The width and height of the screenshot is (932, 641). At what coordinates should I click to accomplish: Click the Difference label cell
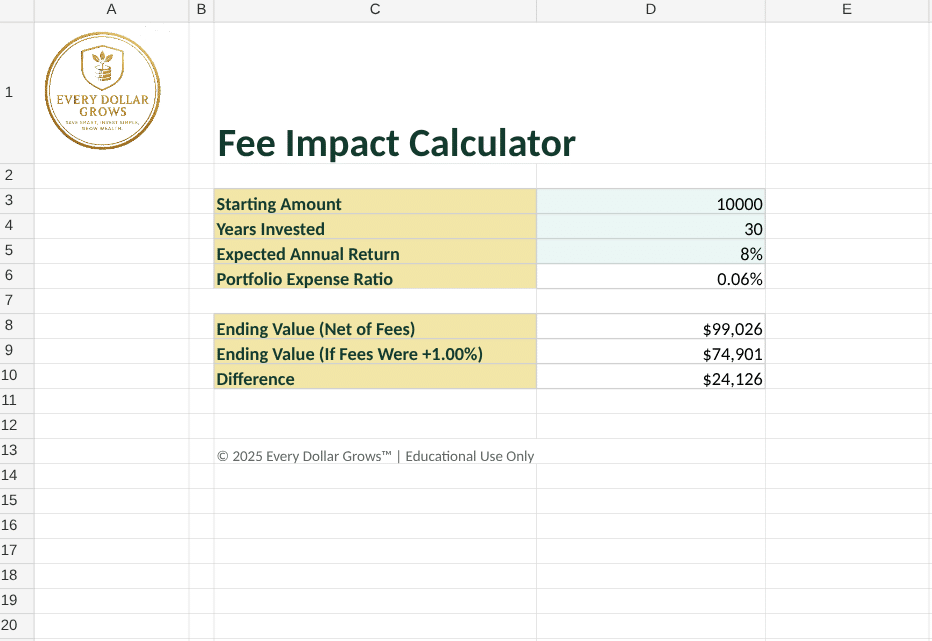[375, 376]
